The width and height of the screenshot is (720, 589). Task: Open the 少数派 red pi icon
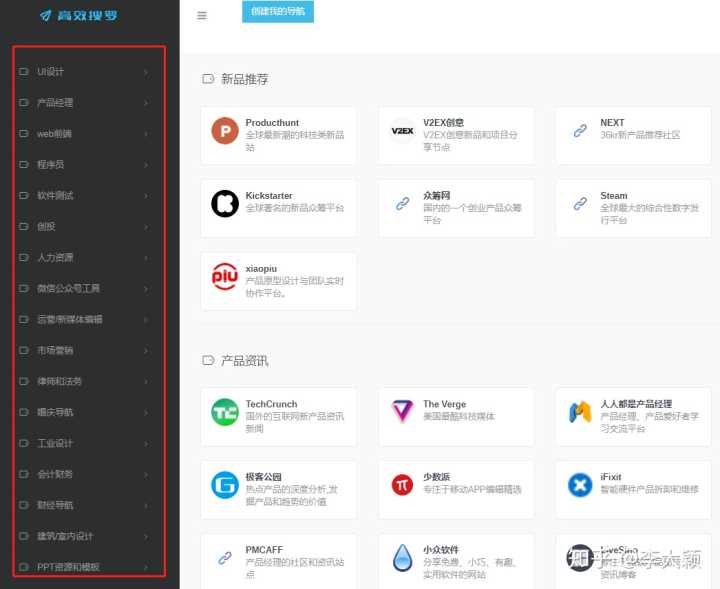click(402, 485)
